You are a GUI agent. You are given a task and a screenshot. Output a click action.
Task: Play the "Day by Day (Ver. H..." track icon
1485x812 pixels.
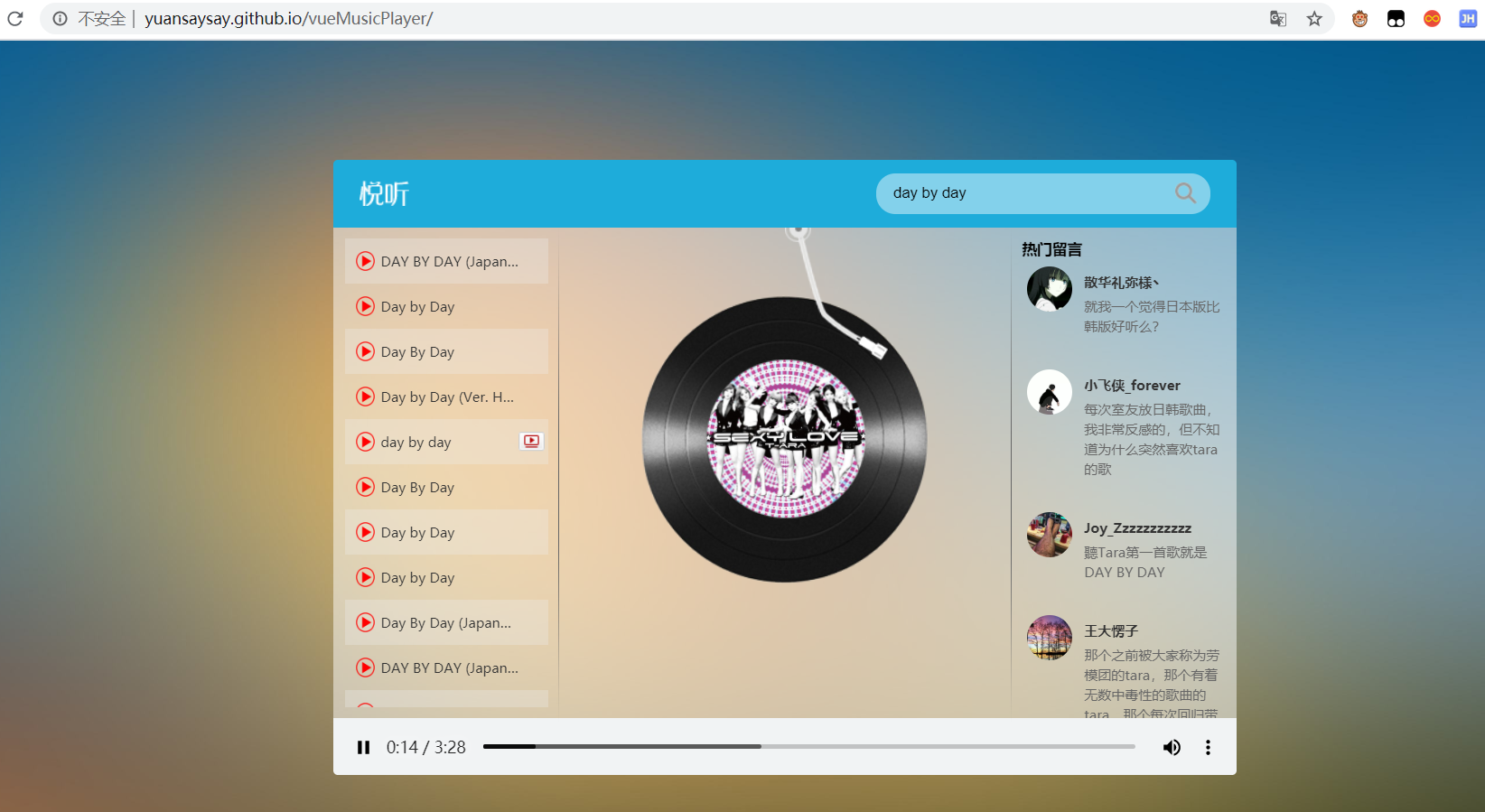(x=365, y=397)
